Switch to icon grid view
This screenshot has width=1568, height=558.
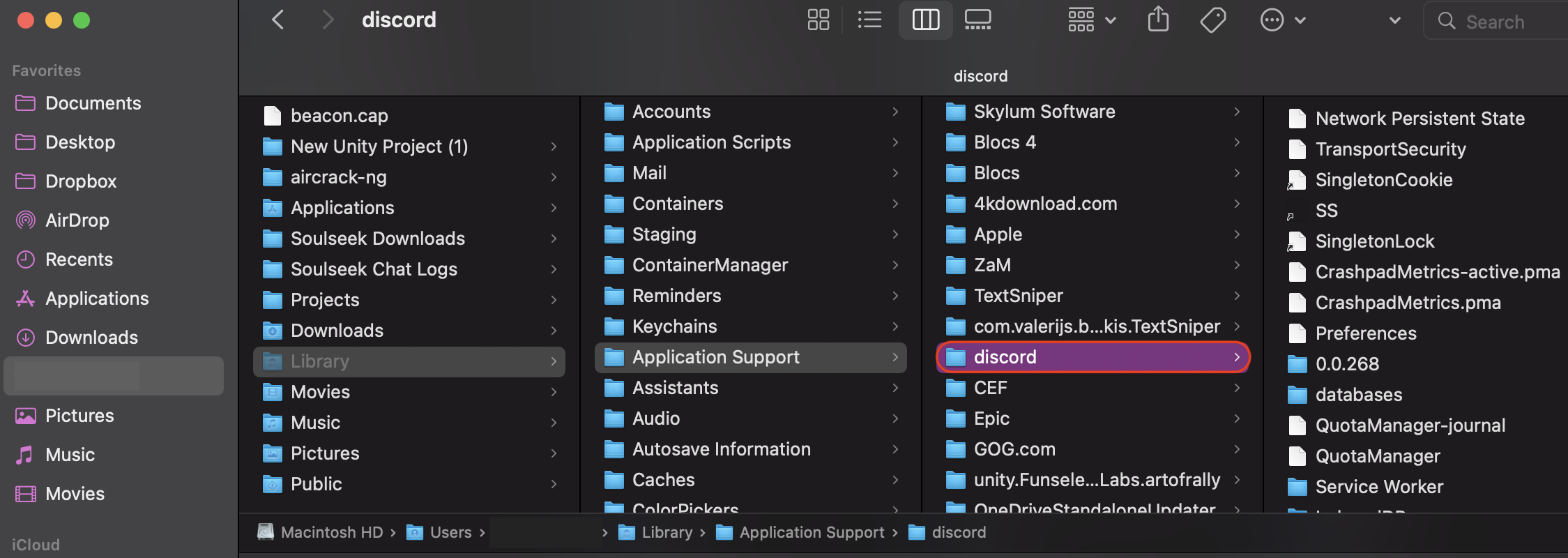pos(818,20)
